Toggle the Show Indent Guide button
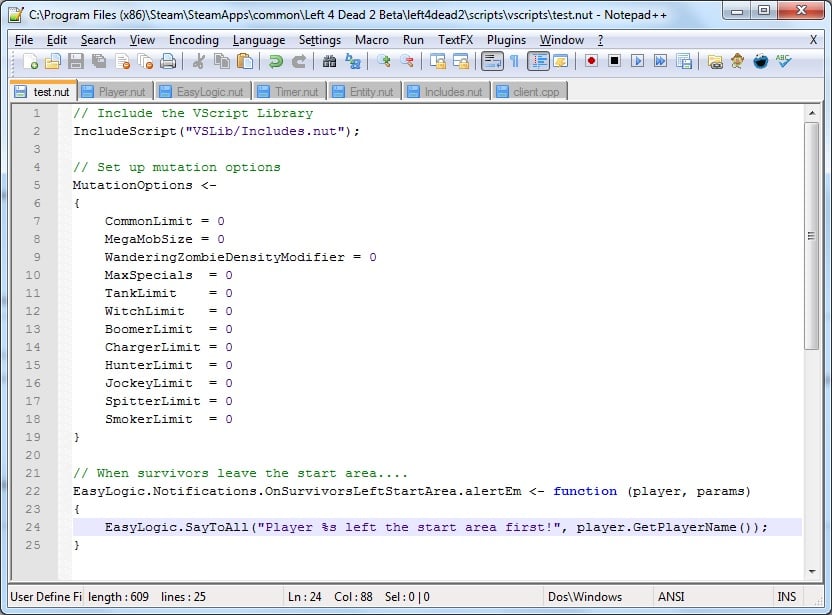This screenshot has height=615, width=832. (538, 62)
